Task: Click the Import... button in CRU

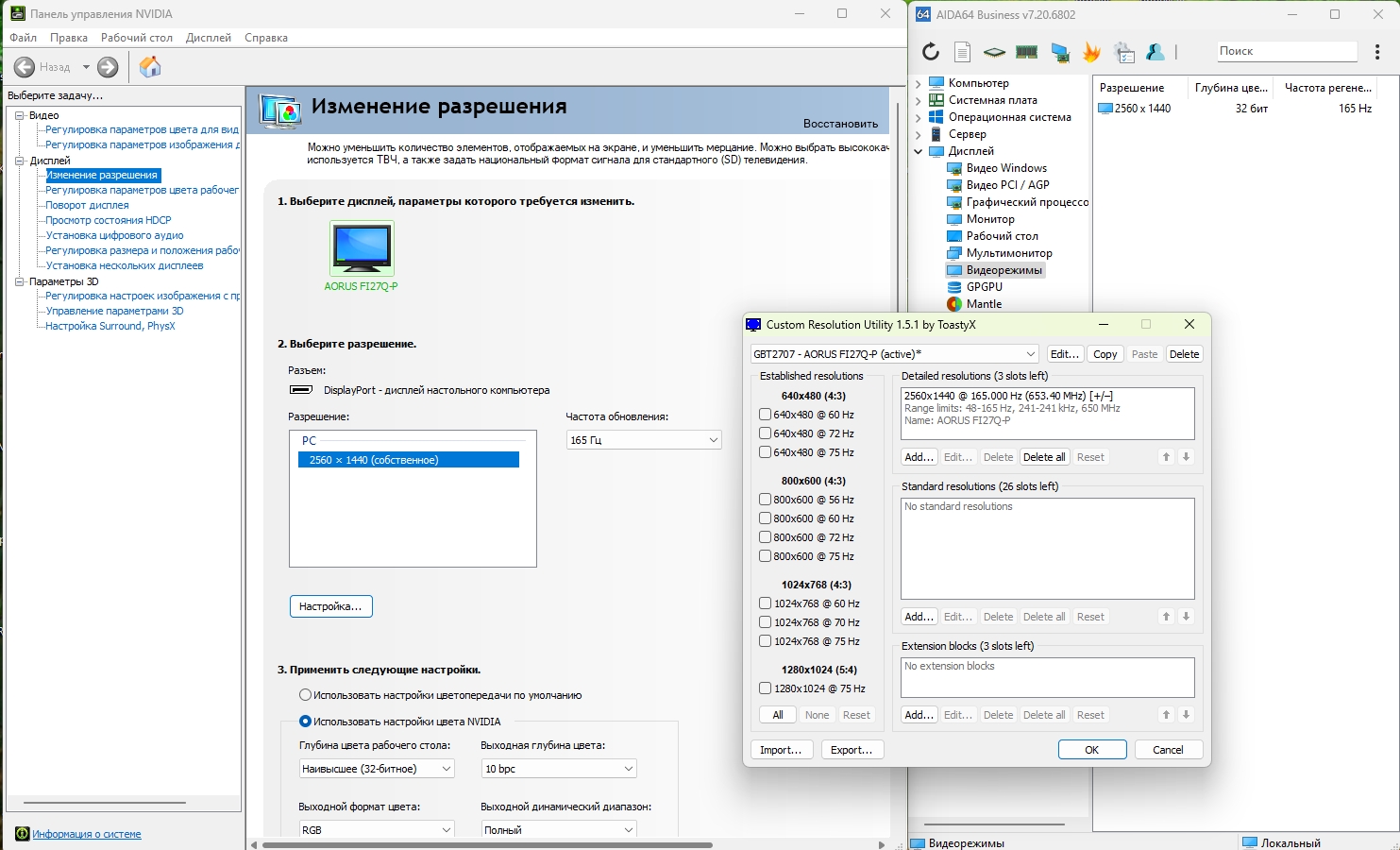Action: 781,750
